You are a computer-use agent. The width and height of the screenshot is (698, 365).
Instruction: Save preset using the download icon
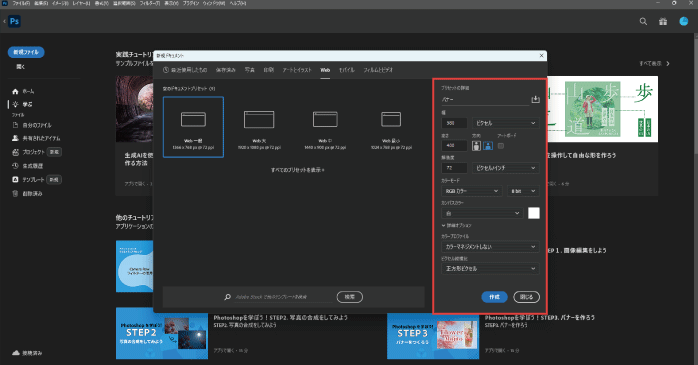click(535, 99)
